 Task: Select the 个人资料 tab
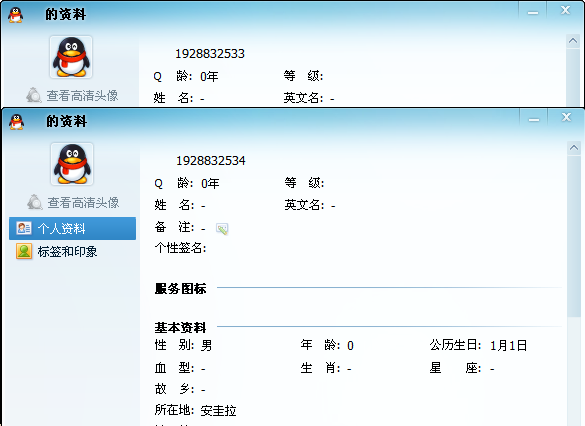(x=72, y=228)
